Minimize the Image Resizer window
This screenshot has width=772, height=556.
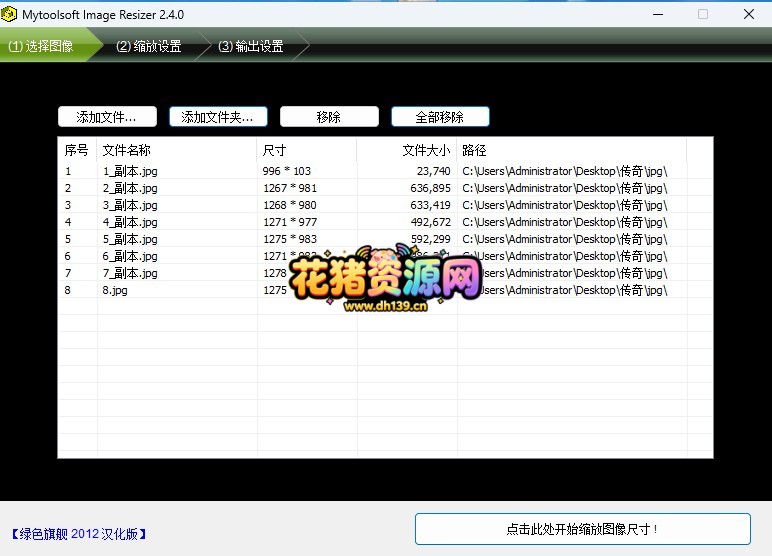tap(658, 14)
